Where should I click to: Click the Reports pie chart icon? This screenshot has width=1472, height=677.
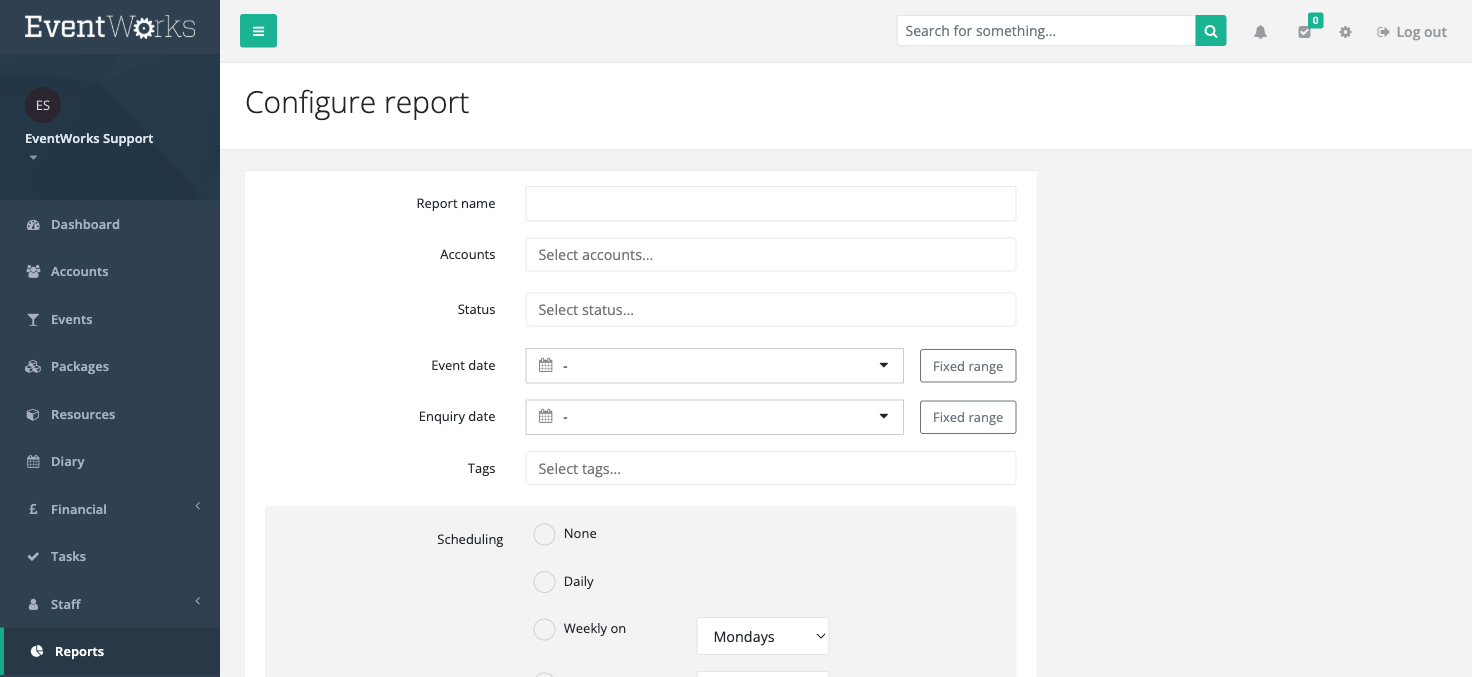click(x=37, y=652)
